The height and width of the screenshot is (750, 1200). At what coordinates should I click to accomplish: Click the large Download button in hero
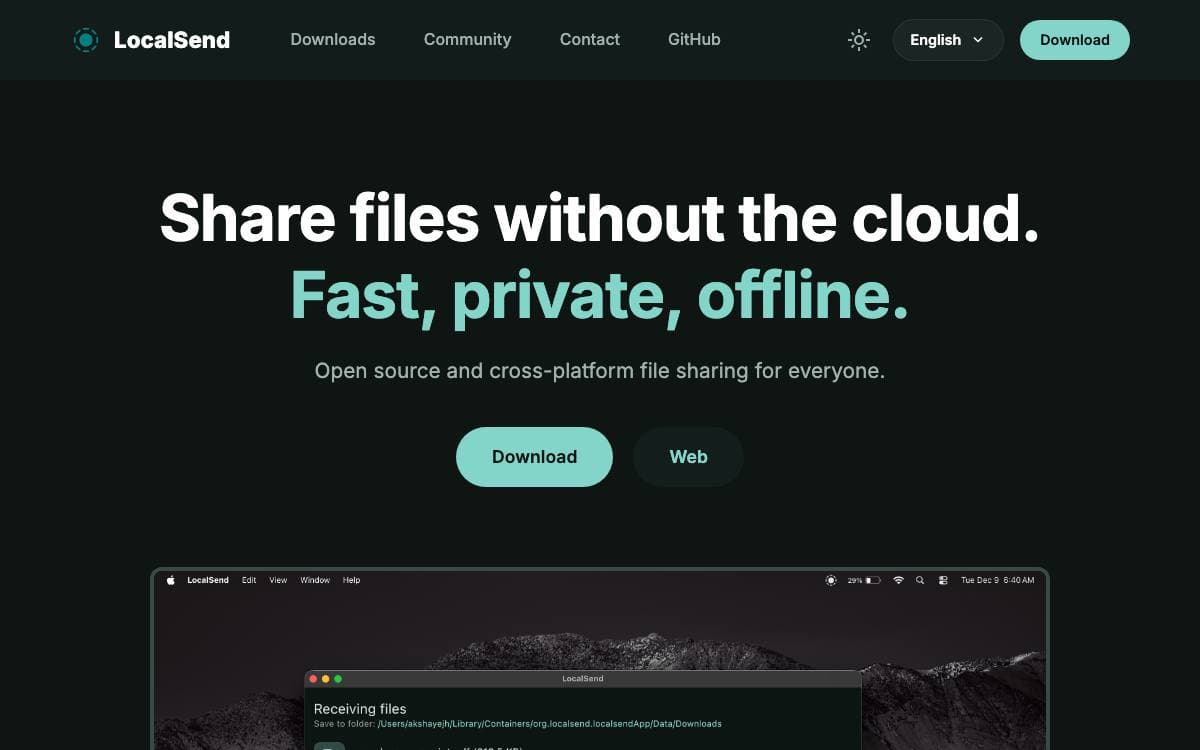tap(534, 457)
